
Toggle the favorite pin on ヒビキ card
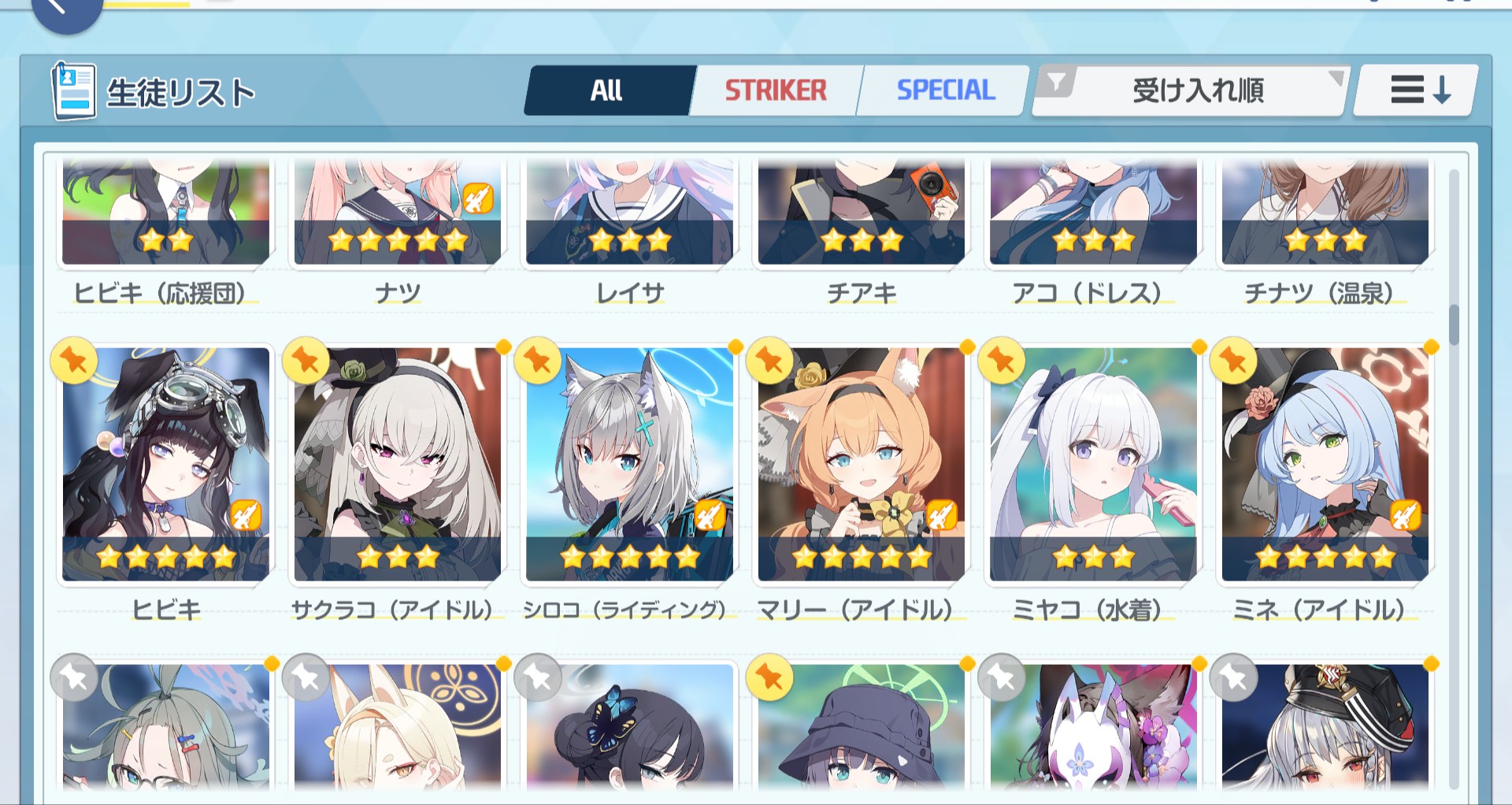tap(74, 362)
